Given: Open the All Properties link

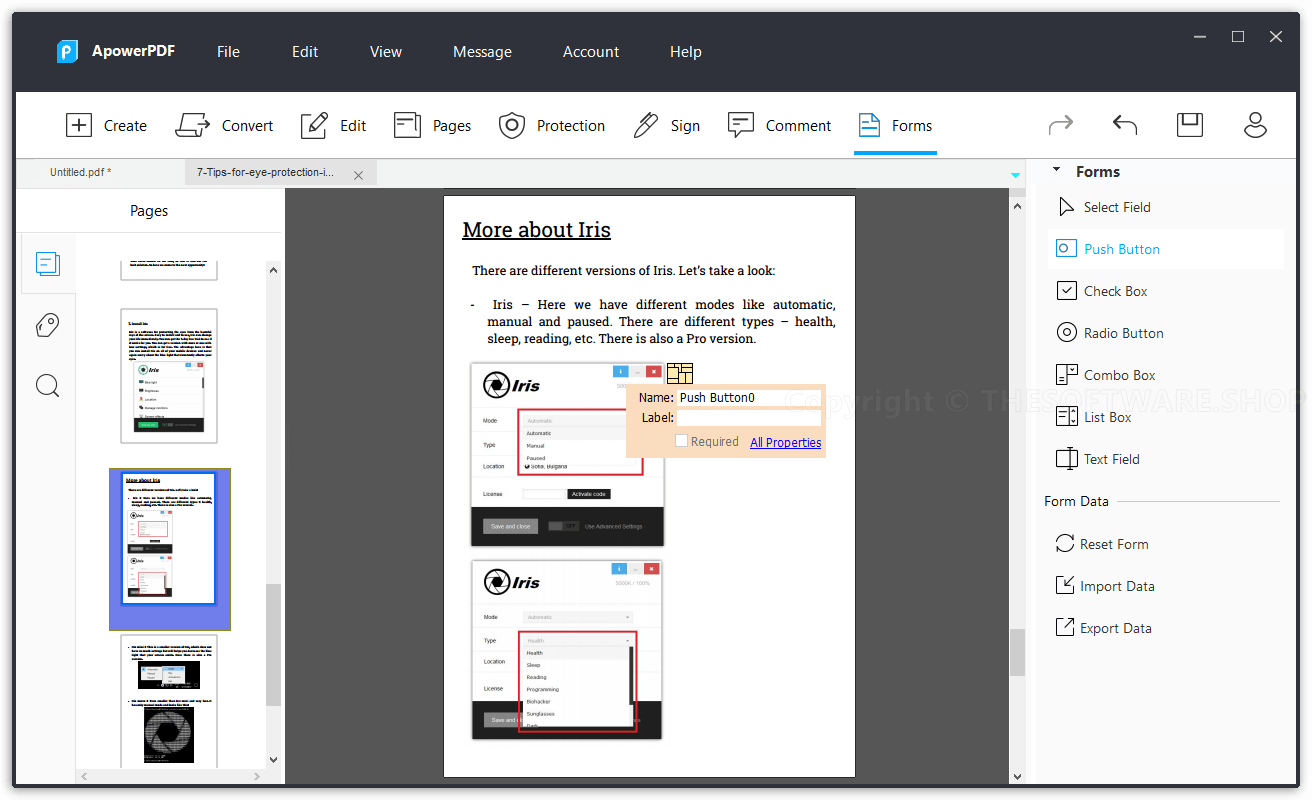Looking at the screenshot, I should [x=786, y=442].
